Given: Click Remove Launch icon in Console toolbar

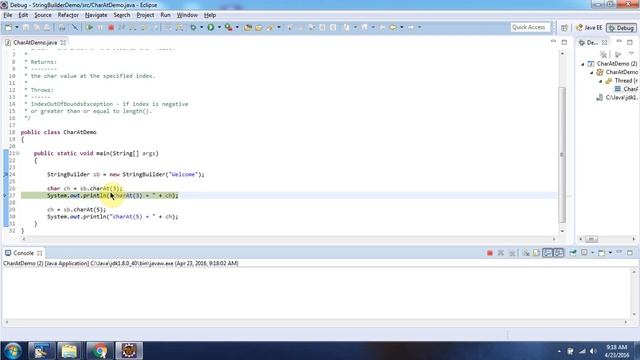Looking at the screenshot, I should tap(501, 253).
